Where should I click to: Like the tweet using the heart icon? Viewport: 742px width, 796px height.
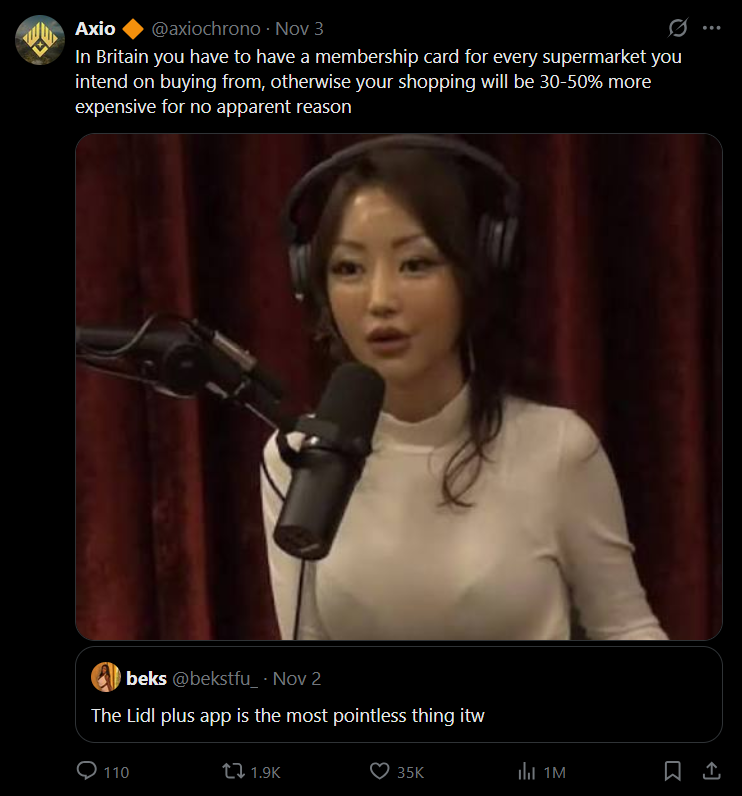click(380, 771)
